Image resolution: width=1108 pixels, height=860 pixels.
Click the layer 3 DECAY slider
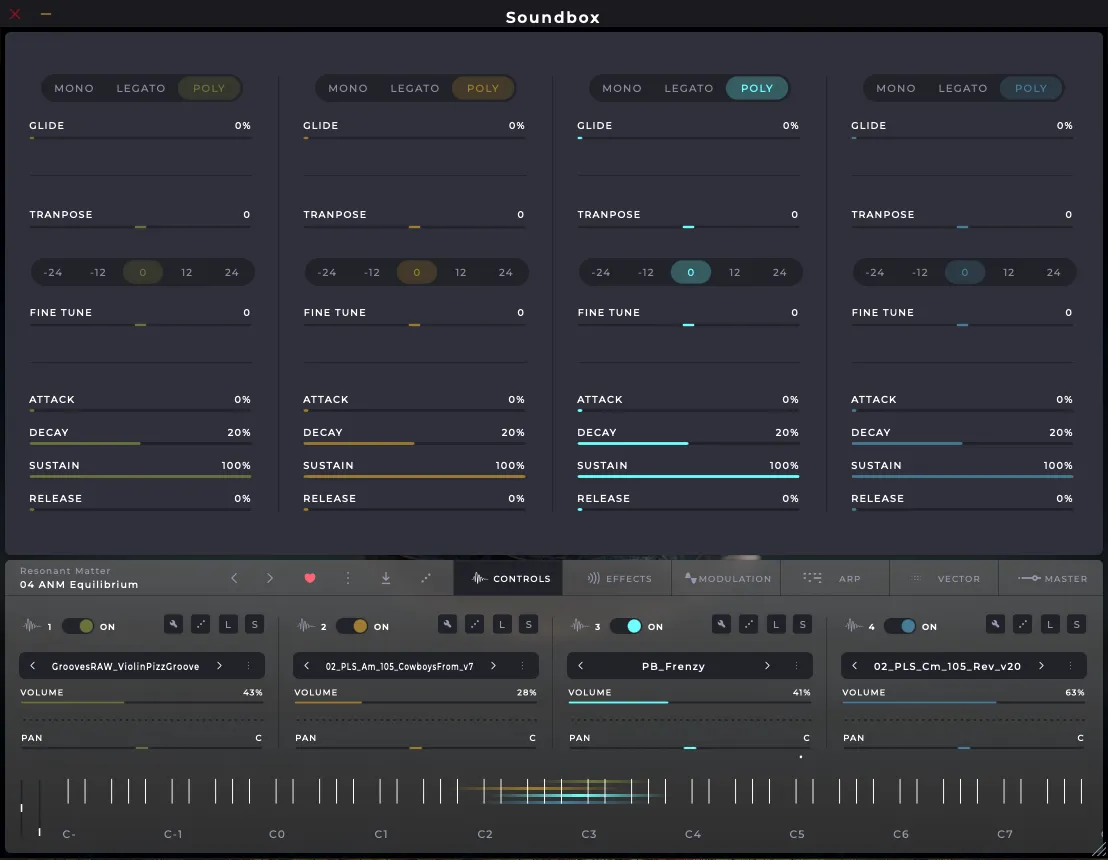(x=688, y=443)
